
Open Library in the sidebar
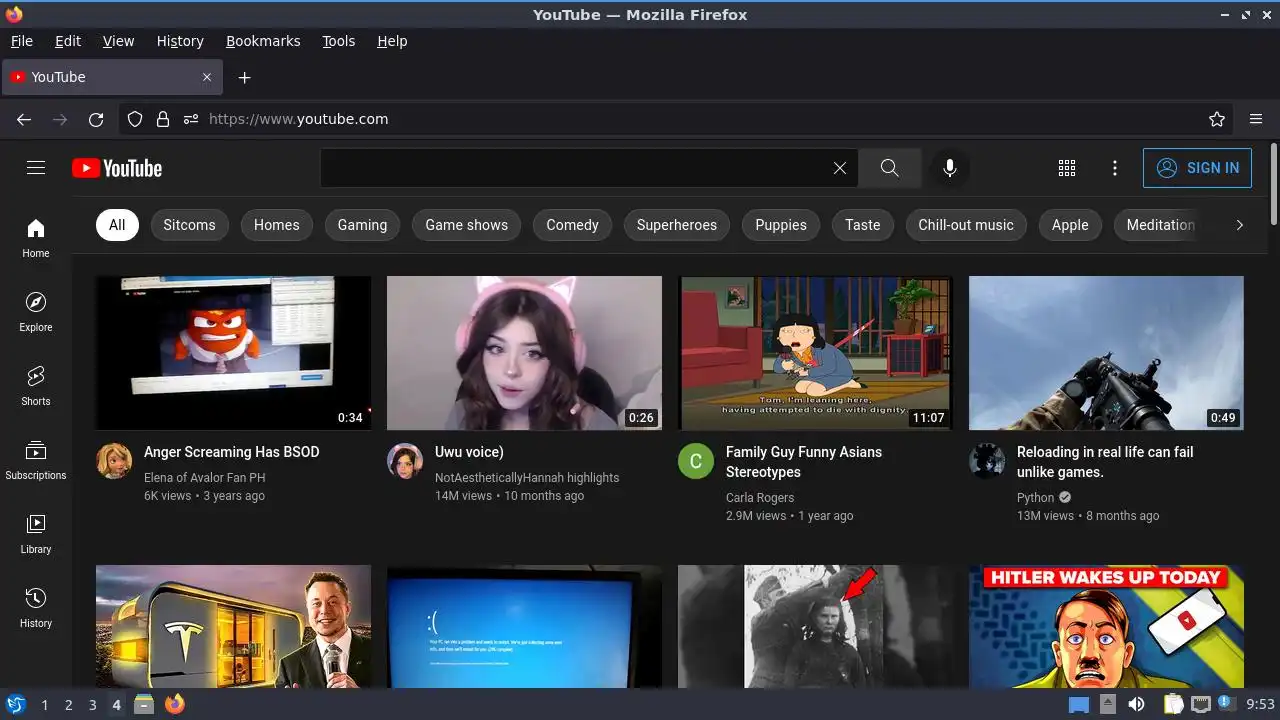point(36,534)
